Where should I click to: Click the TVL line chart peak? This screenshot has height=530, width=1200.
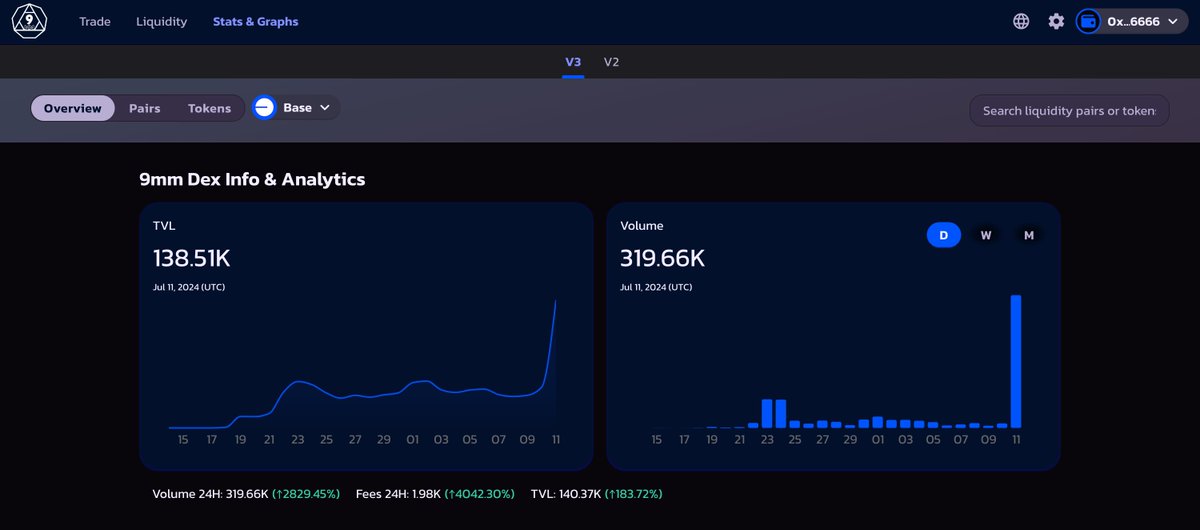(x=555, y=301)
